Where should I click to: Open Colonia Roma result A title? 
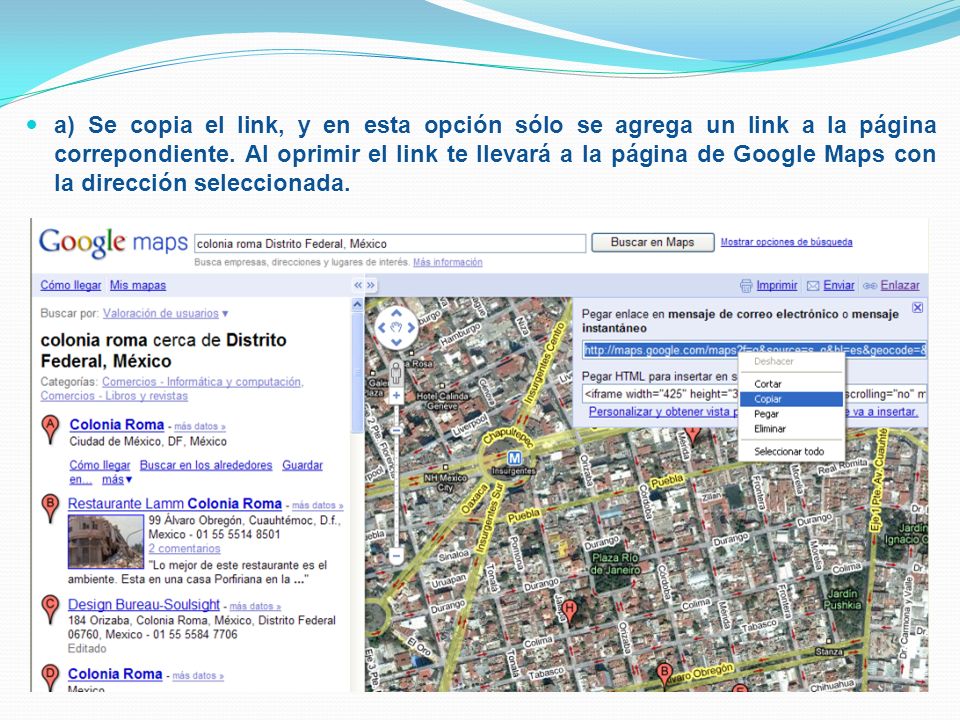tap(117, 424)
